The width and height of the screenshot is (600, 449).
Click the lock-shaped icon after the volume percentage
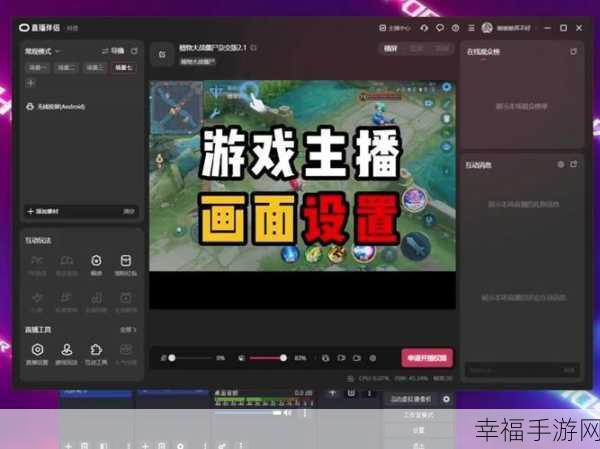tap(325, 358)
